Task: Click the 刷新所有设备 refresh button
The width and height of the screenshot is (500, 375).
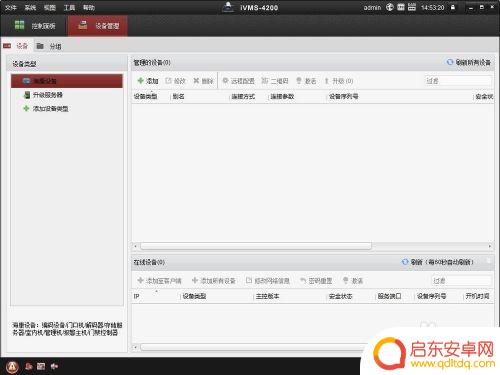Action: (x=469, y=62)
